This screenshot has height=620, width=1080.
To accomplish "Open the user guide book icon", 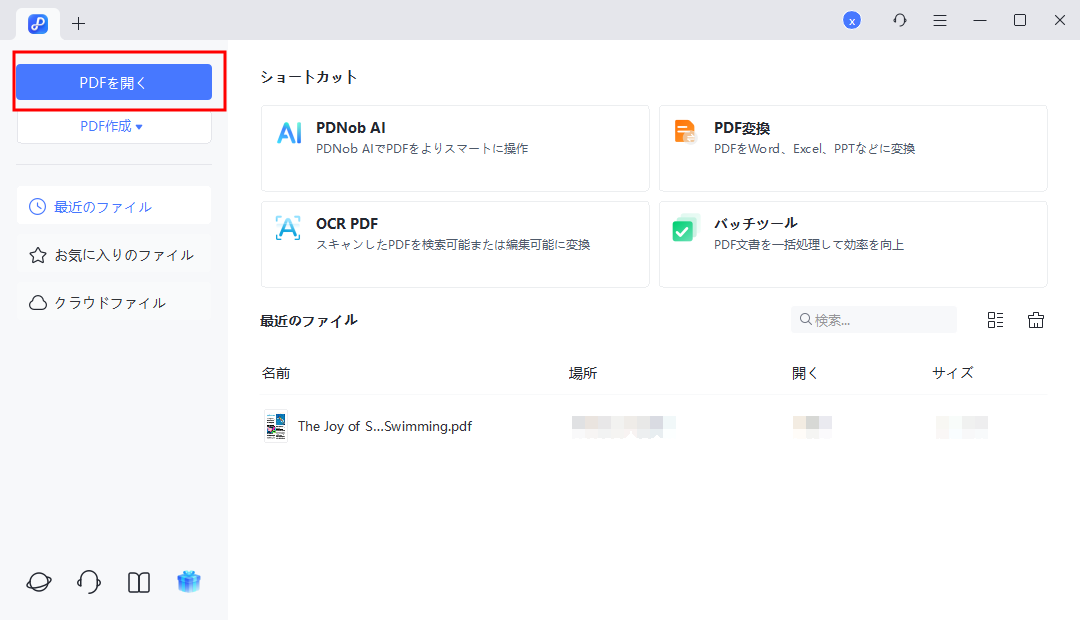I will click(x=138, y=581).
